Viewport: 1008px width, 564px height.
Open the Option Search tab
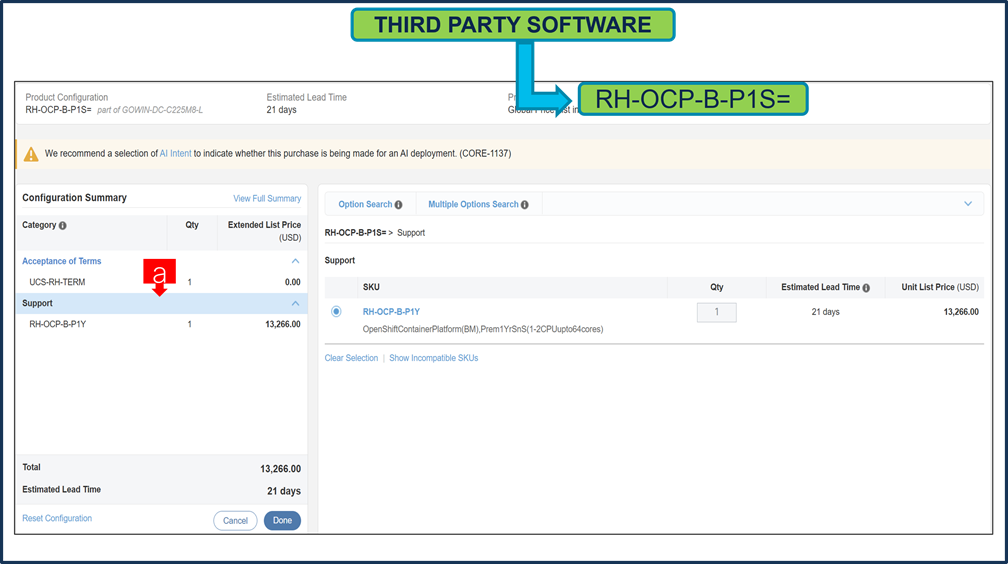click(x=365, y=205)
